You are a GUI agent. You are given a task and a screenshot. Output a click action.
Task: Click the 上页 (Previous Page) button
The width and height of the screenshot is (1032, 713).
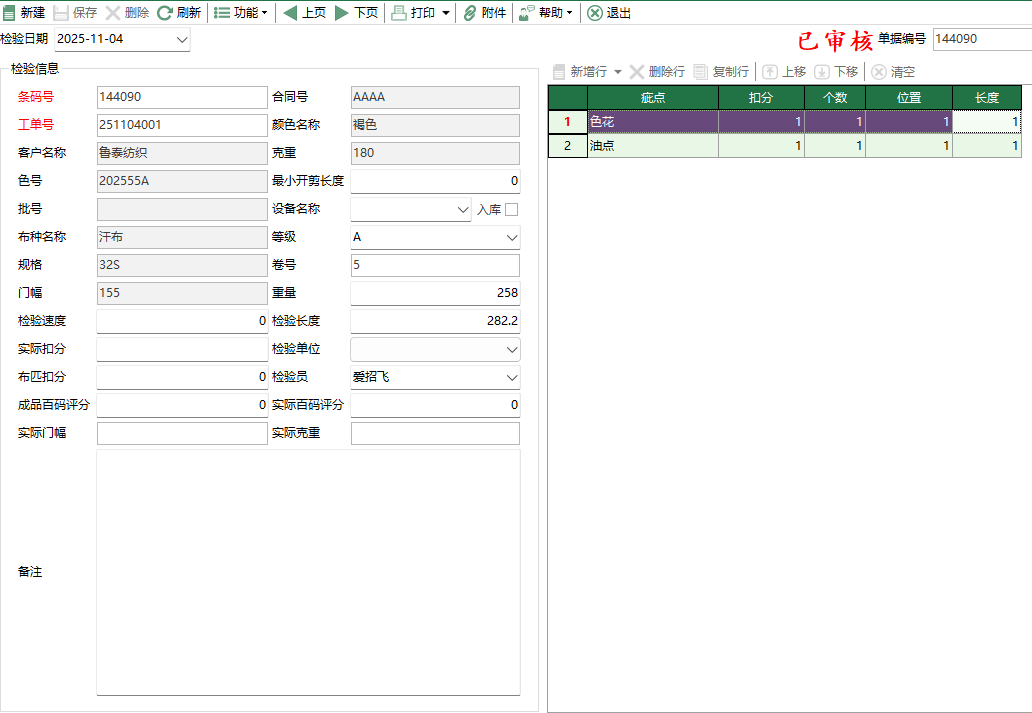coord(304,13)
